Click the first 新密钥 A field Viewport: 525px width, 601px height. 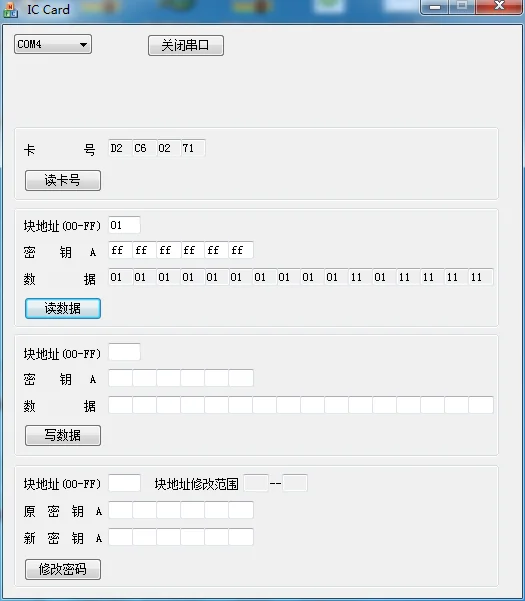click(120, 537)
